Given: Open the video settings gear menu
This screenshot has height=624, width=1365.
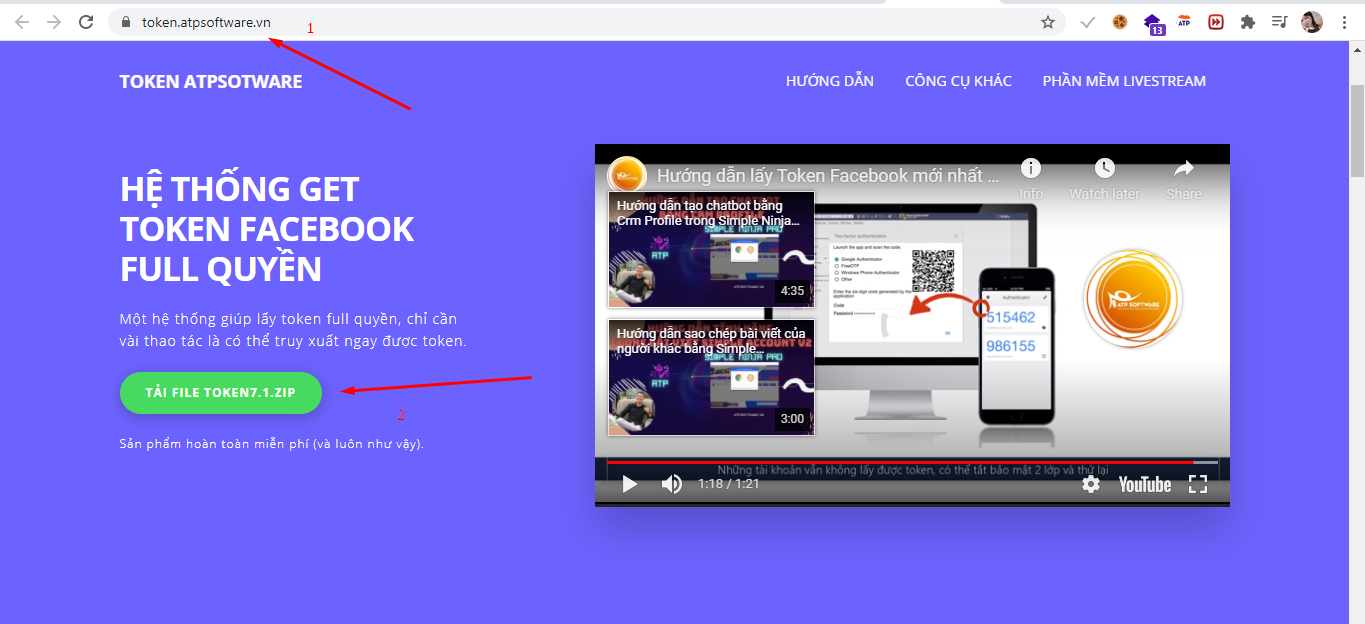Looking at the screenshot, I should 1089,484.
